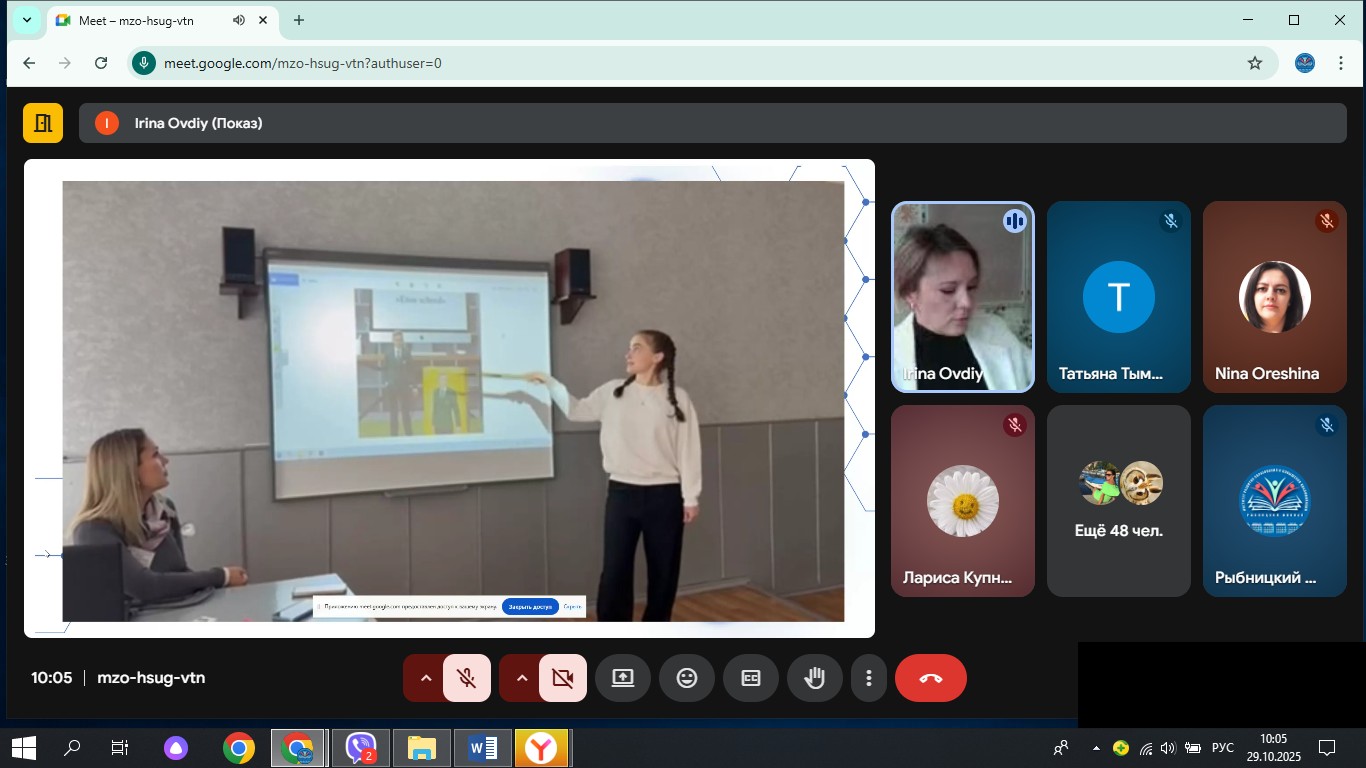Show the other 48 participants

1118,500
